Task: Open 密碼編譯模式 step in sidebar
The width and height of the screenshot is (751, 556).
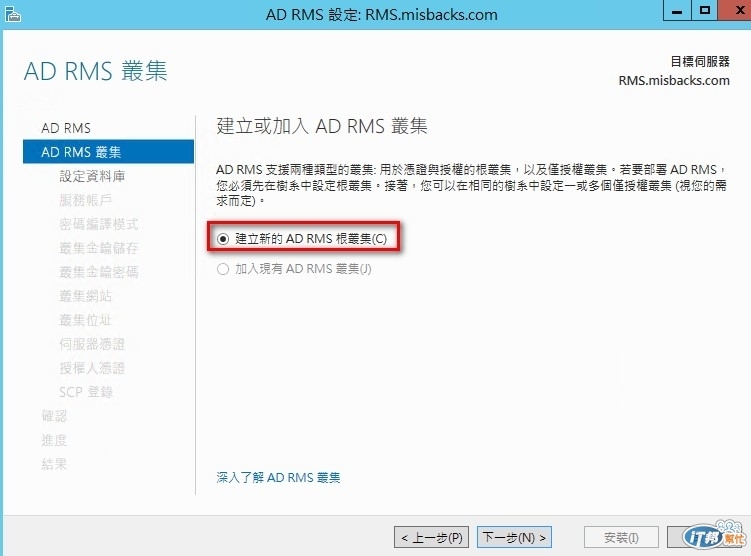Action: 99,224
